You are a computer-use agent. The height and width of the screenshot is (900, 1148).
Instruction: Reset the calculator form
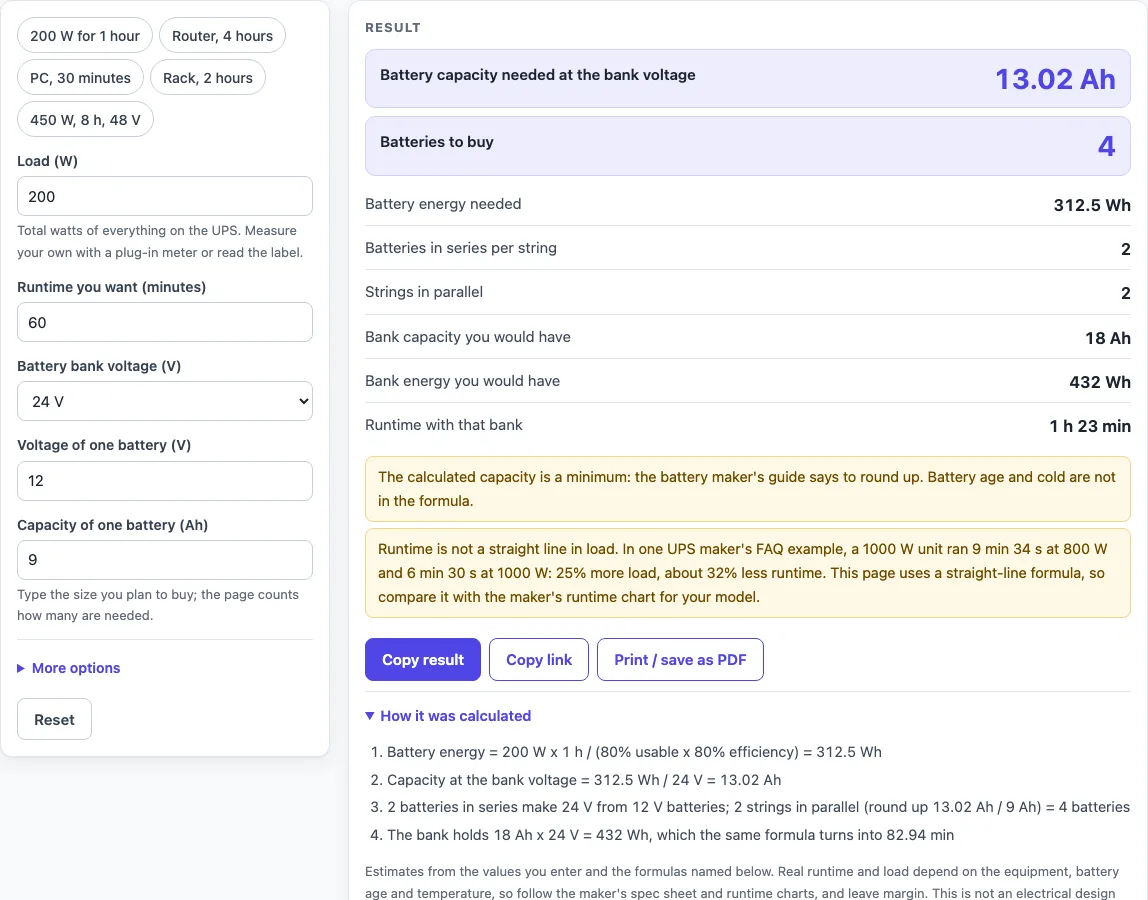[55, 719]
